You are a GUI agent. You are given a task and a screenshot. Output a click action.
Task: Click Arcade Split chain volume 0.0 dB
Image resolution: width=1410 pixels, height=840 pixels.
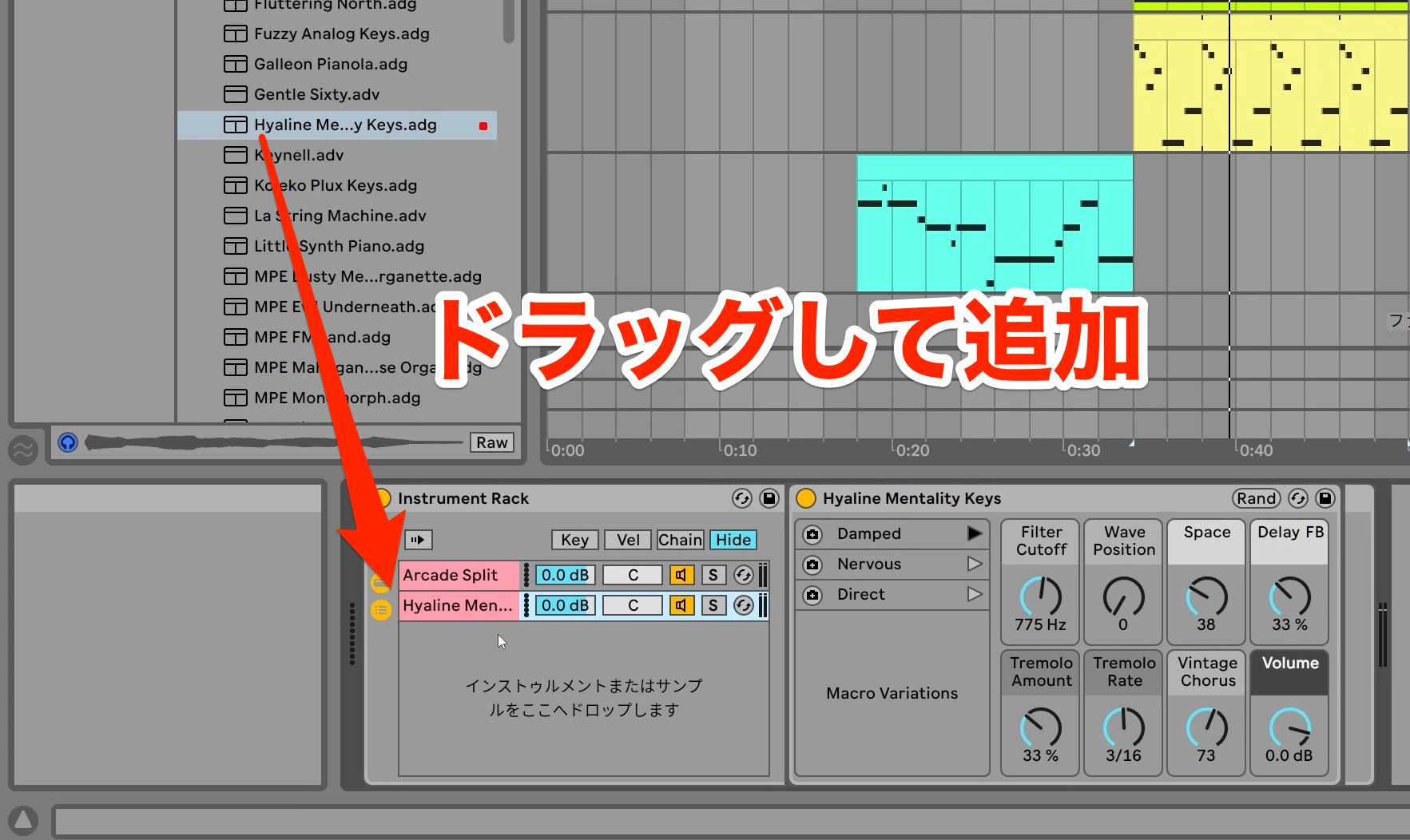pyautogui.click(x=565, y=575)
